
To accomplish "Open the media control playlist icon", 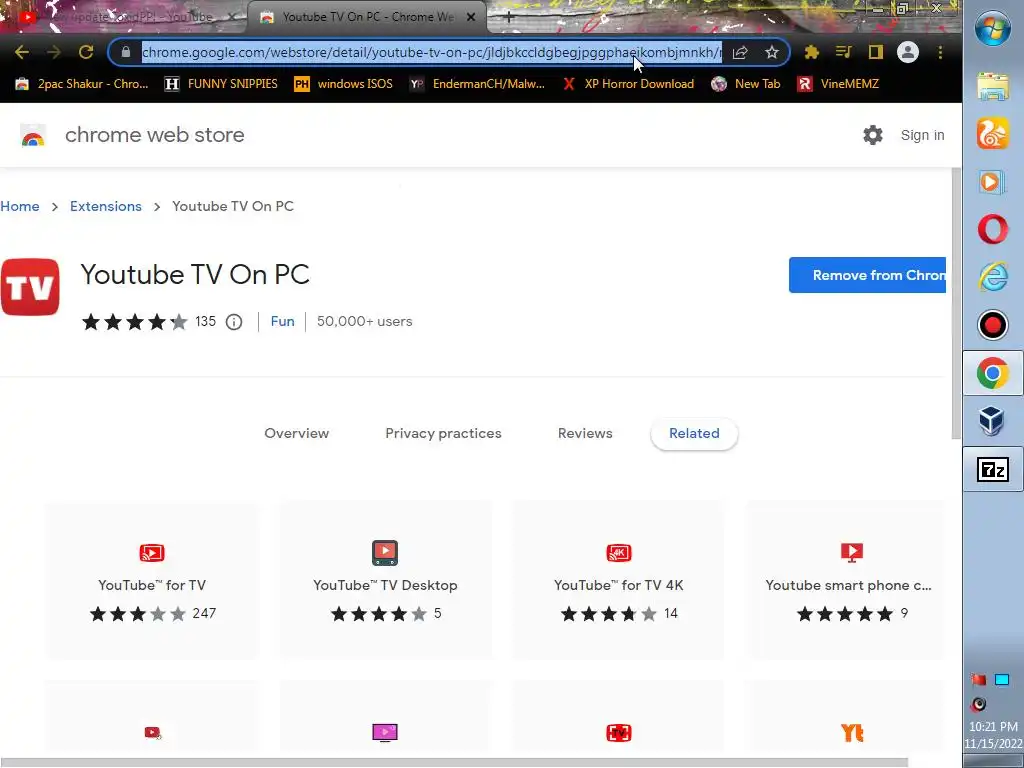I will [x=844, y=52].
